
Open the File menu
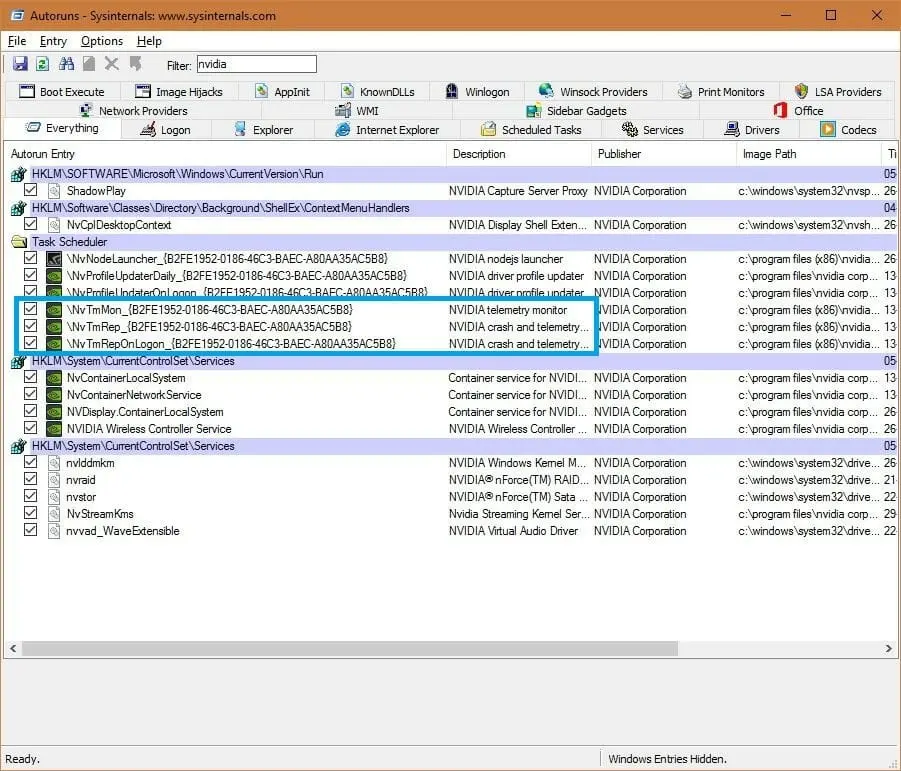coord(16,41)
